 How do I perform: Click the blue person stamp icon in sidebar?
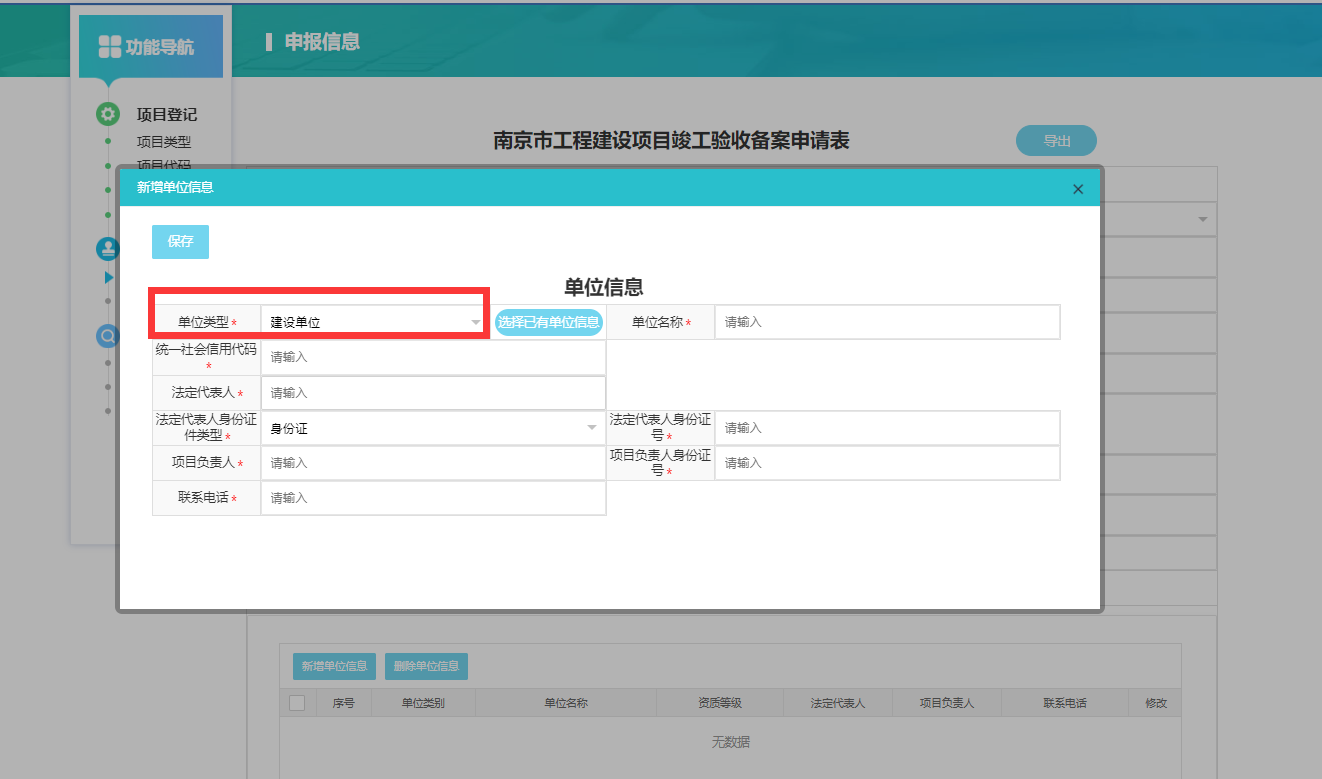(107, 249)
